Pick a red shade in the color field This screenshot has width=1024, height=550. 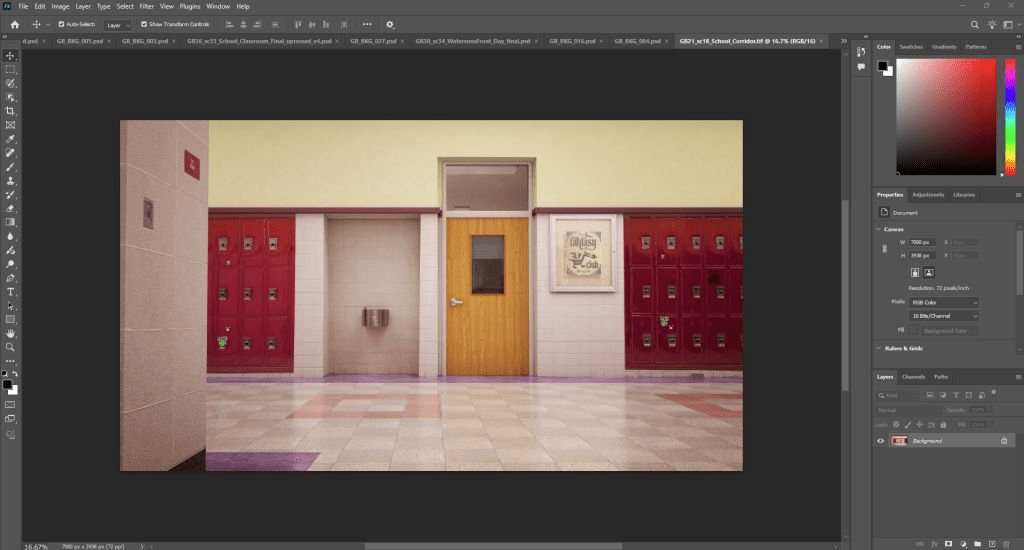pyautogui.click(x=946, y=117)
